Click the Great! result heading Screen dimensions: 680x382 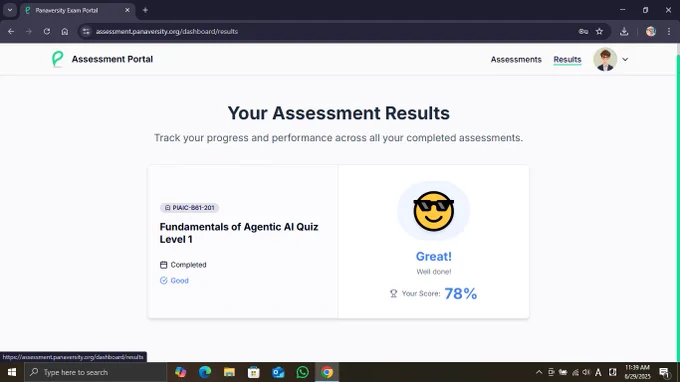[434, 256]
